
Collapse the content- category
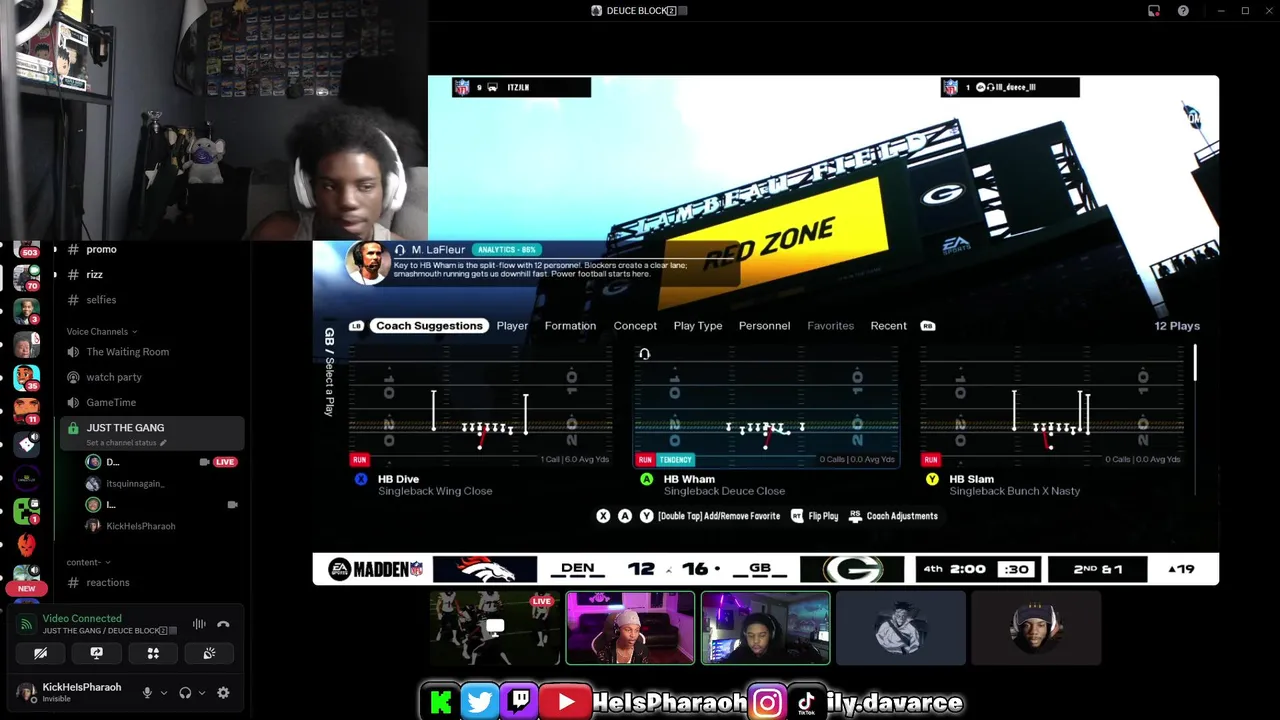tap(88, 562)
